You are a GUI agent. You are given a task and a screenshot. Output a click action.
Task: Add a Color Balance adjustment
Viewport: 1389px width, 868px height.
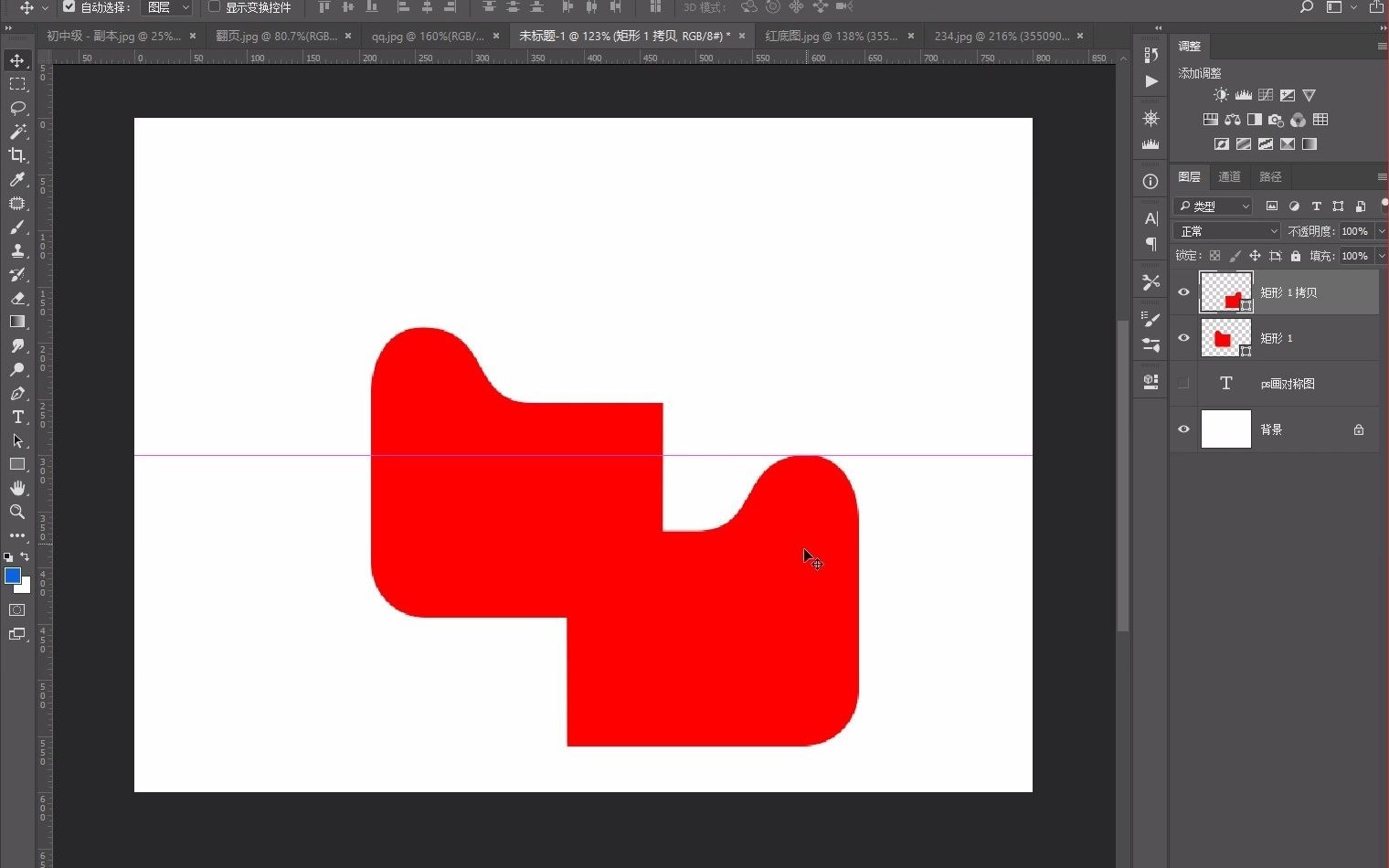pyautogui.click(x=1233, y=120)
